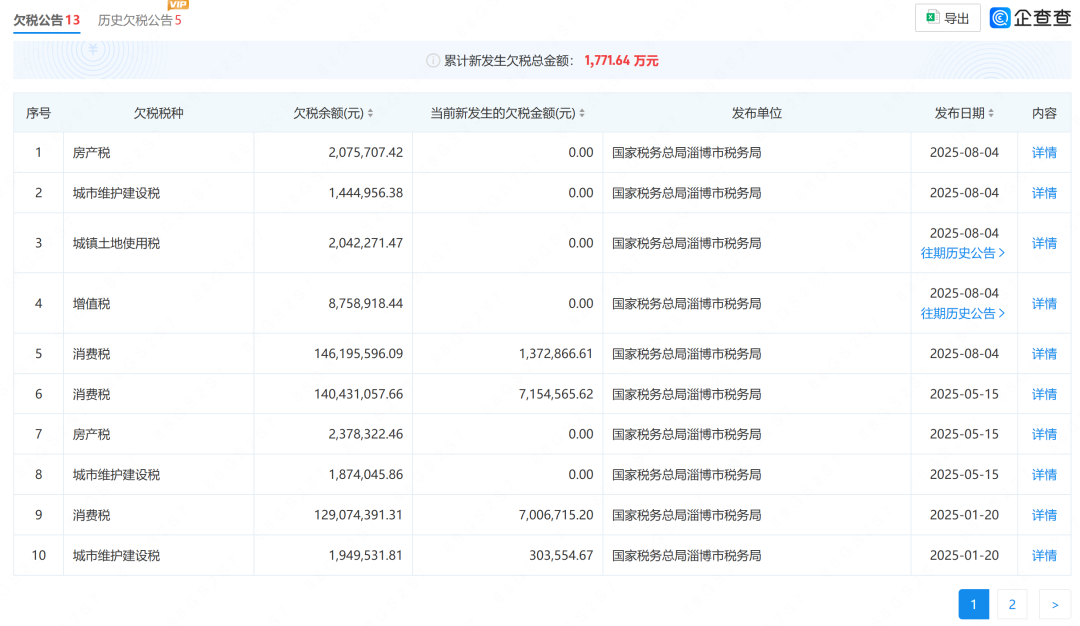Jump to page 2
1080x626 pixels.
tap(1012, 604)
